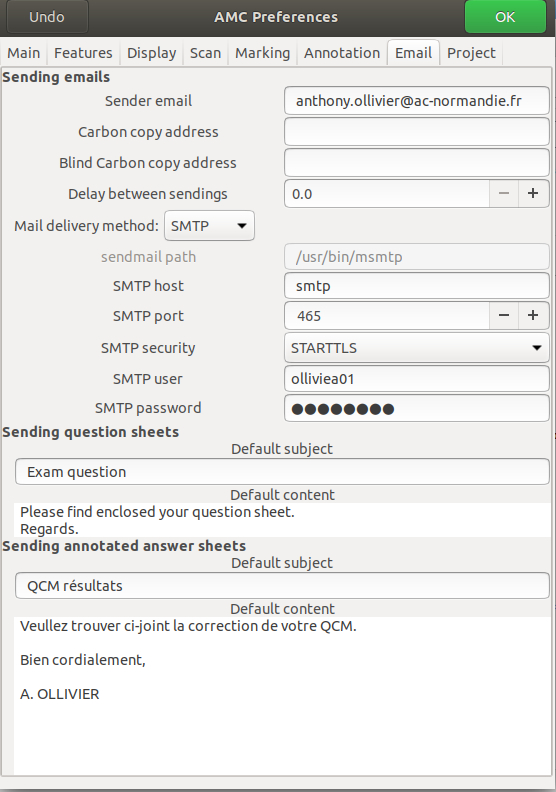Confirm preferences with the green OK button
Screen dimensions: 556x792
(x=505, y=17)
